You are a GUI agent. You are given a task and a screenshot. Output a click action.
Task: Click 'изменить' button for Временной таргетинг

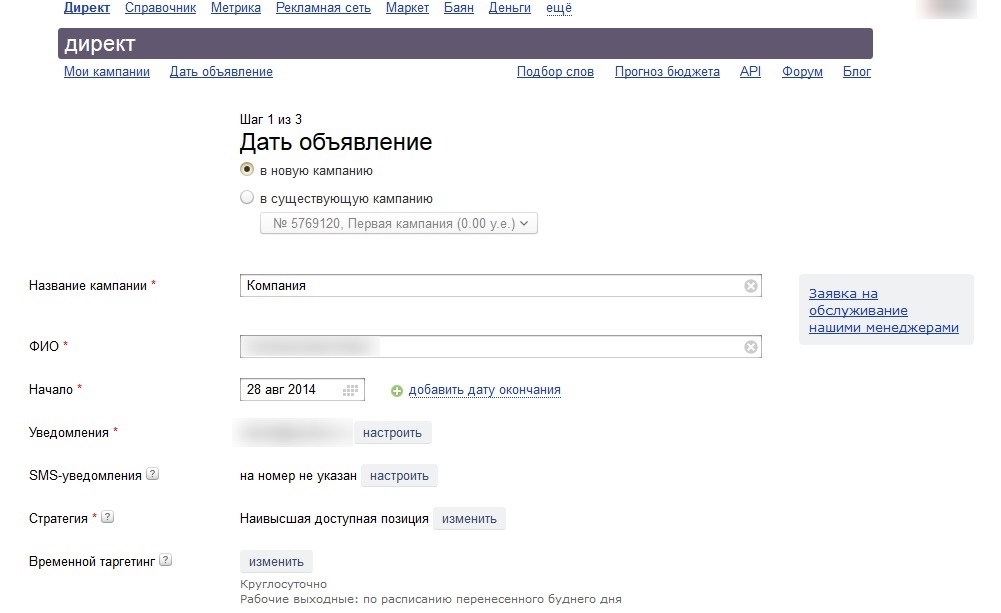[x=276, y=562]
